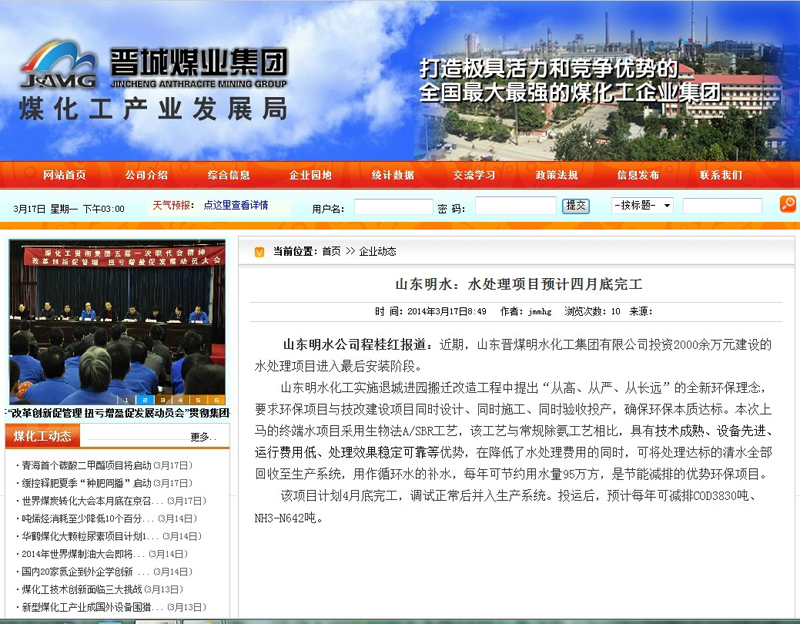Focus the 用户名 input field
The width and height of the screenshot is (800, 624).
pos(393,207)
